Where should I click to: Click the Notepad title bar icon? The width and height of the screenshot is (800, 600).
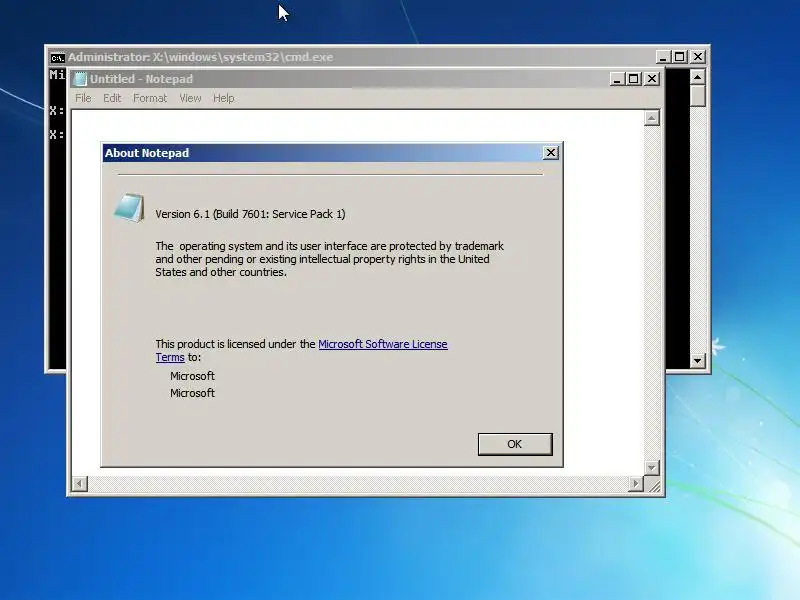tap(80, 79)
